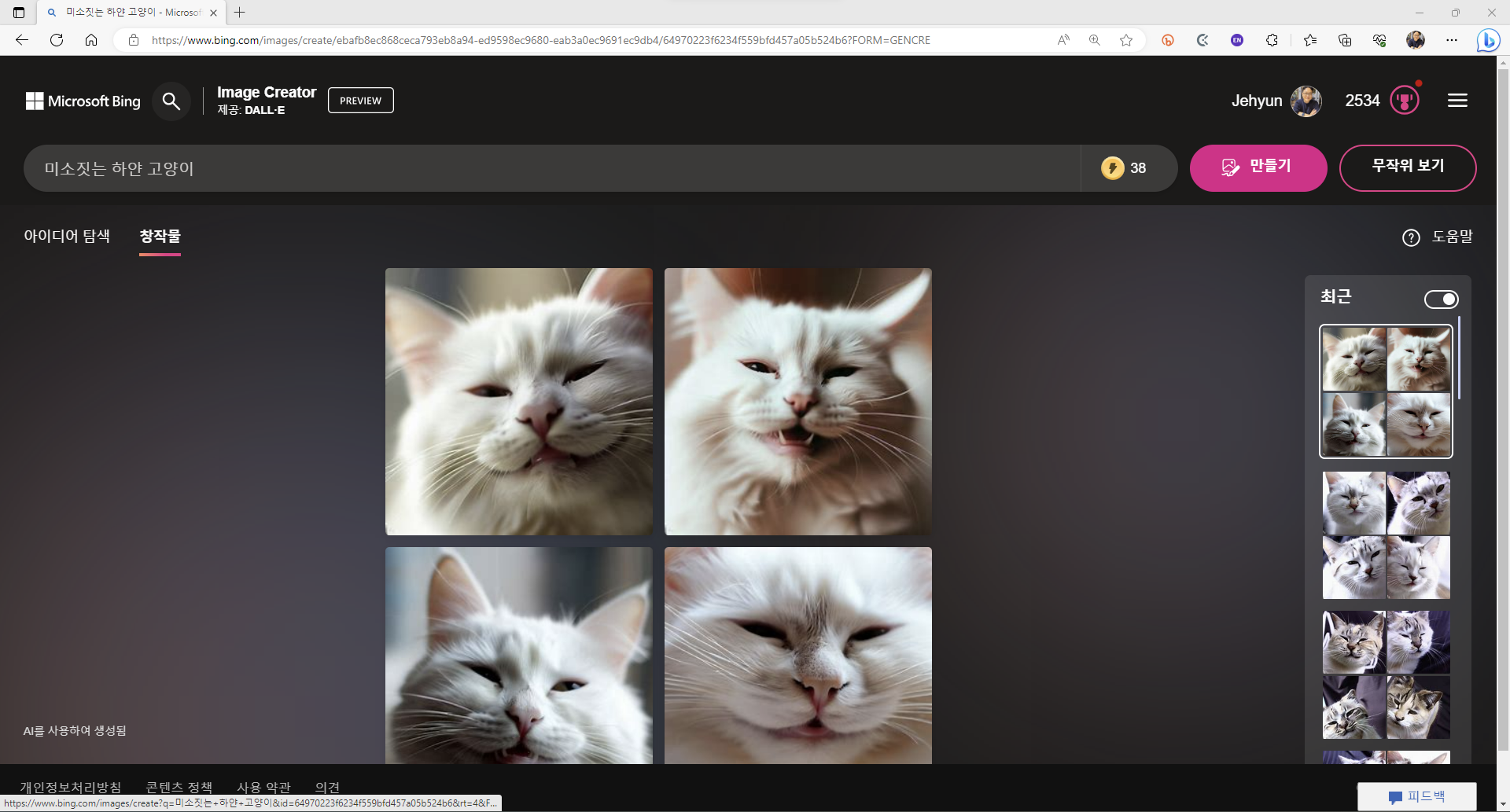Viewport: 1510px width, 812px height.
Task: Refresh the current page
Action: [x=57, y=40]
